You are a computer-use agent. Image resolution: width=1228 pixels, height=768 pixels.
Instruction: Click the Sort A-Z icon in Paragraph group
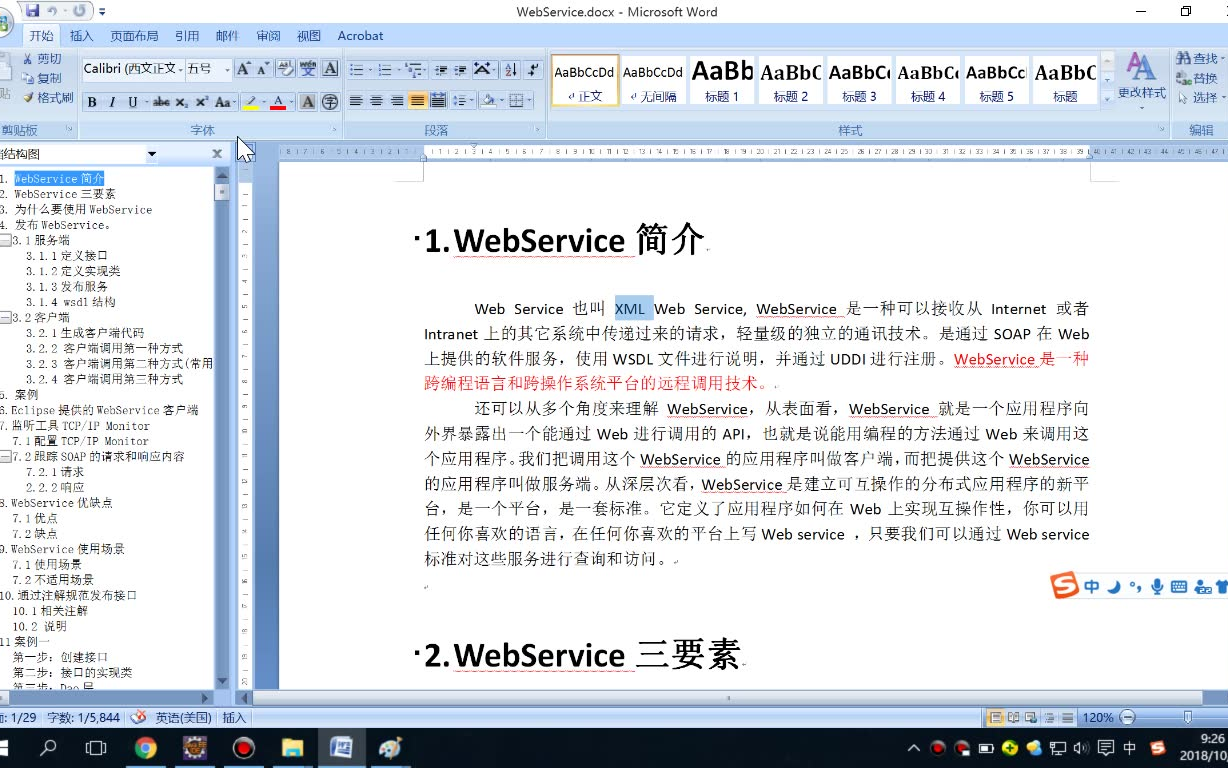pyautogui.click(x=511, y=70)
